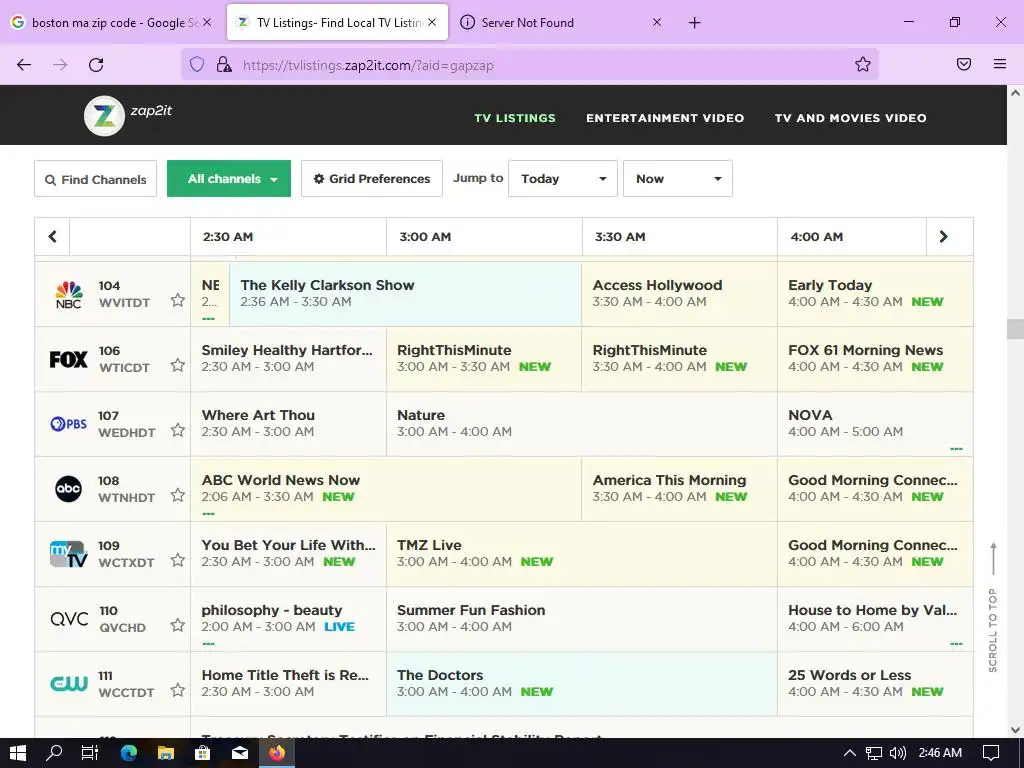Launch Microsoft Edge from taskbar
This screenshot has width=1024, height=768.
pos(129,753)
